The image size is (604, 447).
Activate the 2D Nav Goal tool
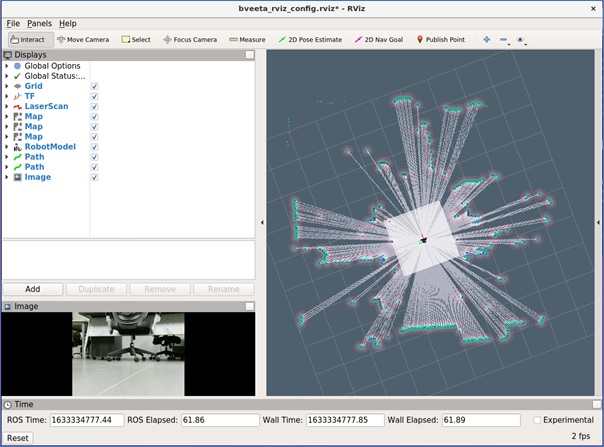pyautogui.click(x=379, y=40)
